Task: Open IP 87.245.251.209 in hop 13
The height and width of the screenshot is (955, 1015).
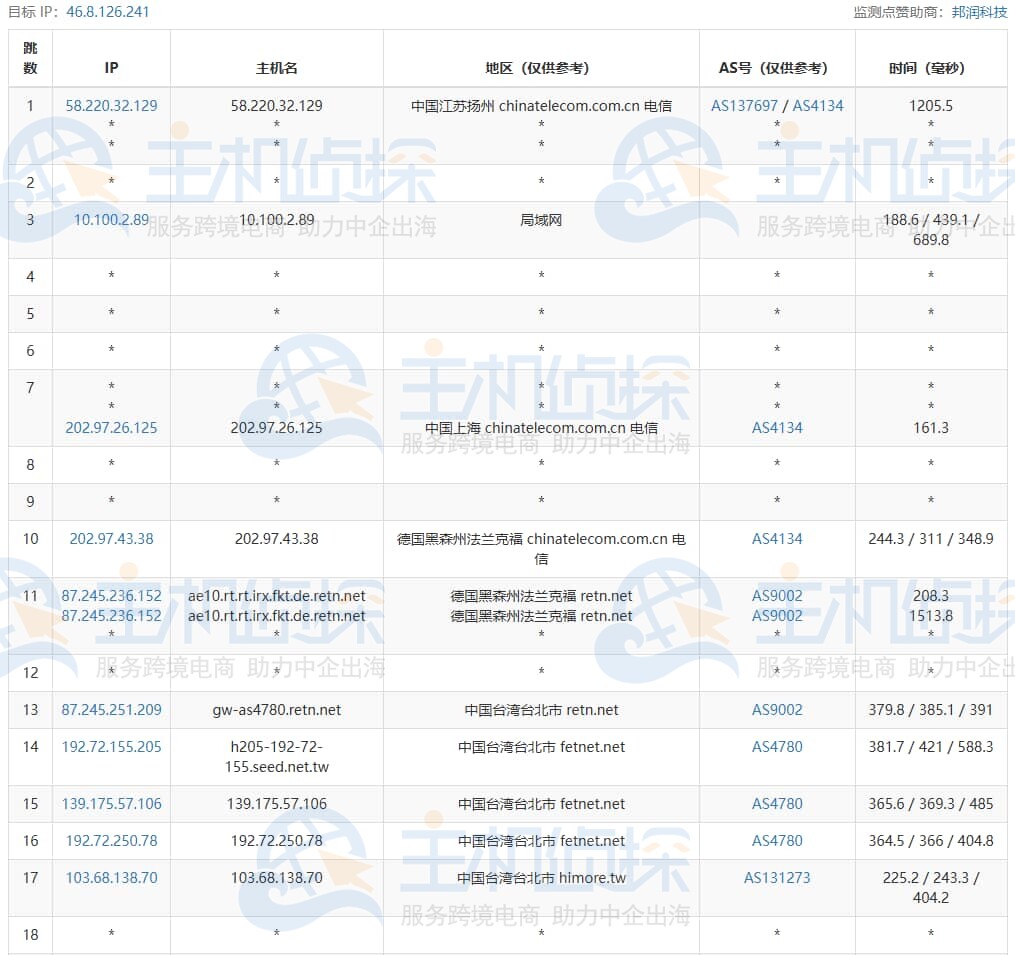Action: [111, 710]
